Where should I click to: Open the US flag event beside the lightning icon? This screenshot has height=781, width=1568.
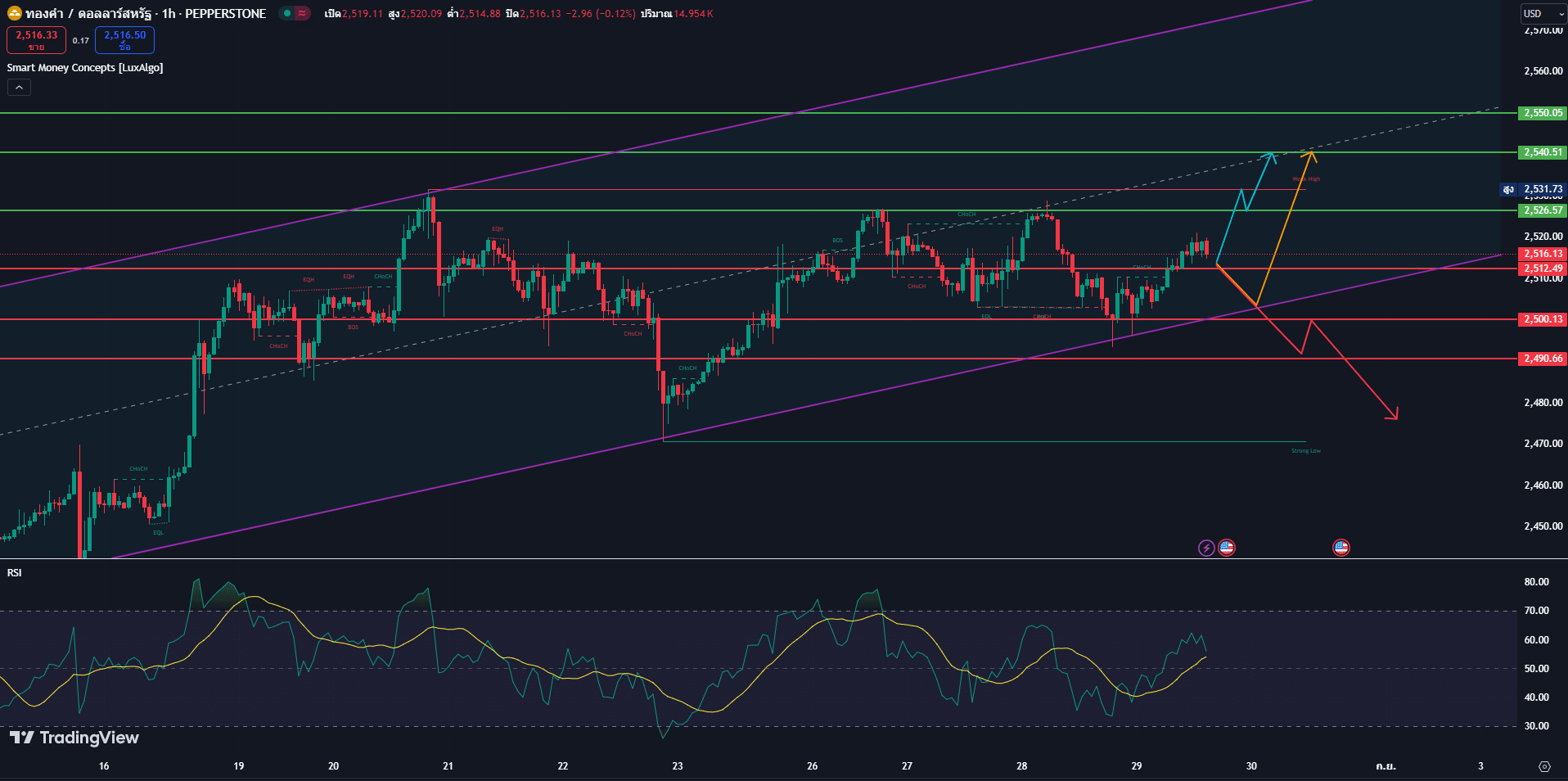point(1226,548)
